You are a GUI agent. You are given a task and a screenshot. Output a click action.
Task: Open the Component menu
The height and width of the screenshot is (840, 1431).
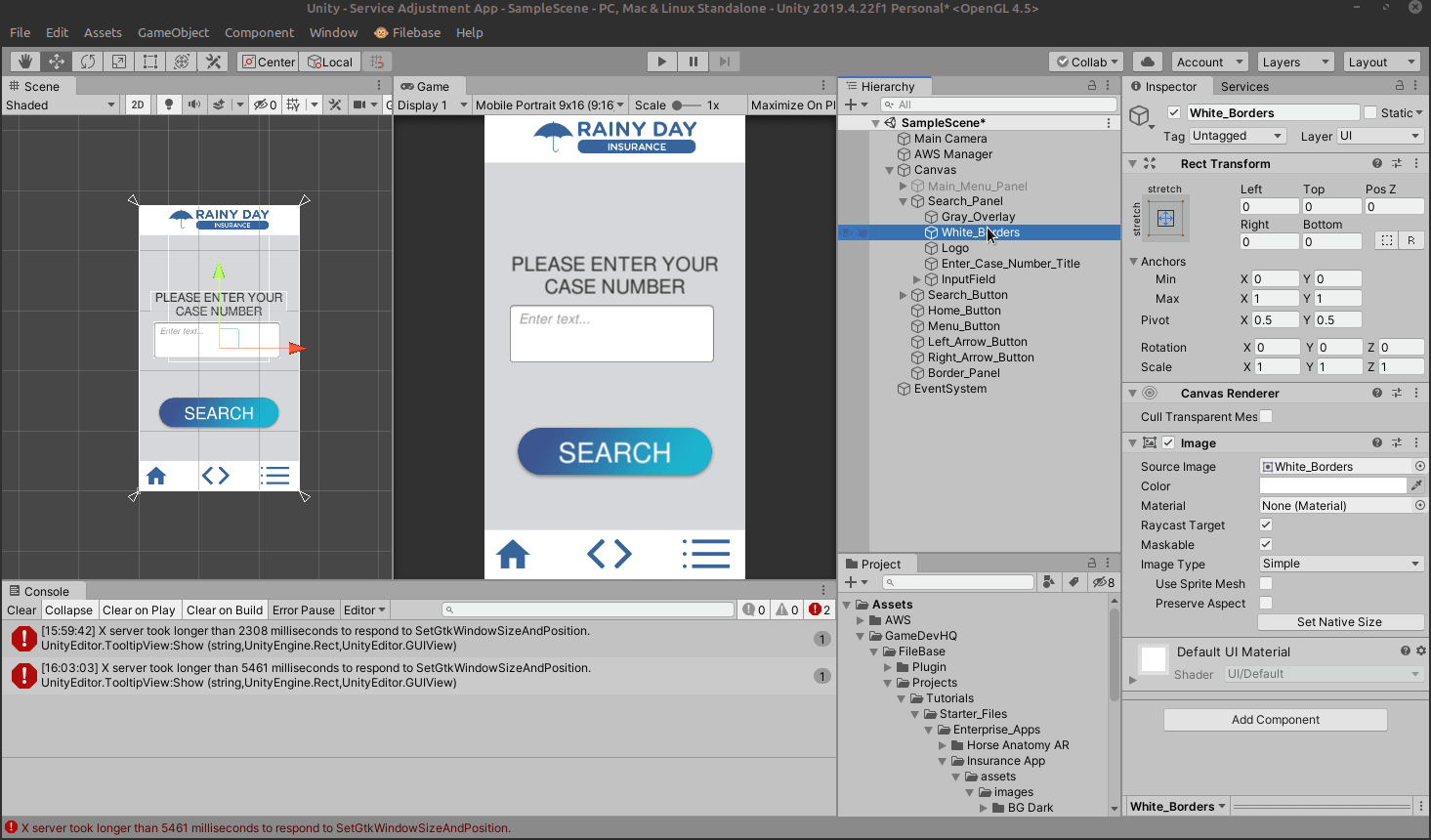(259, 32)
